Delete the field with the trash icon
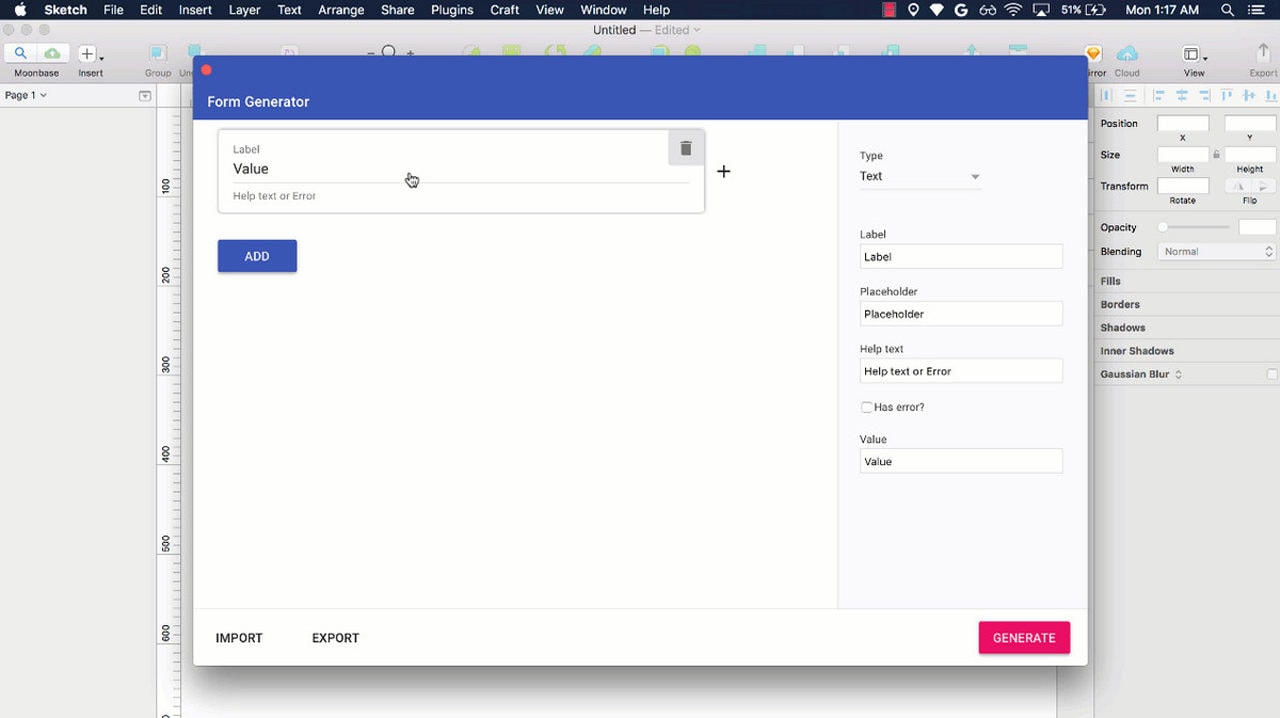Image resolution: width=1280 pixels, height=718 pixels. click(686, 148)
